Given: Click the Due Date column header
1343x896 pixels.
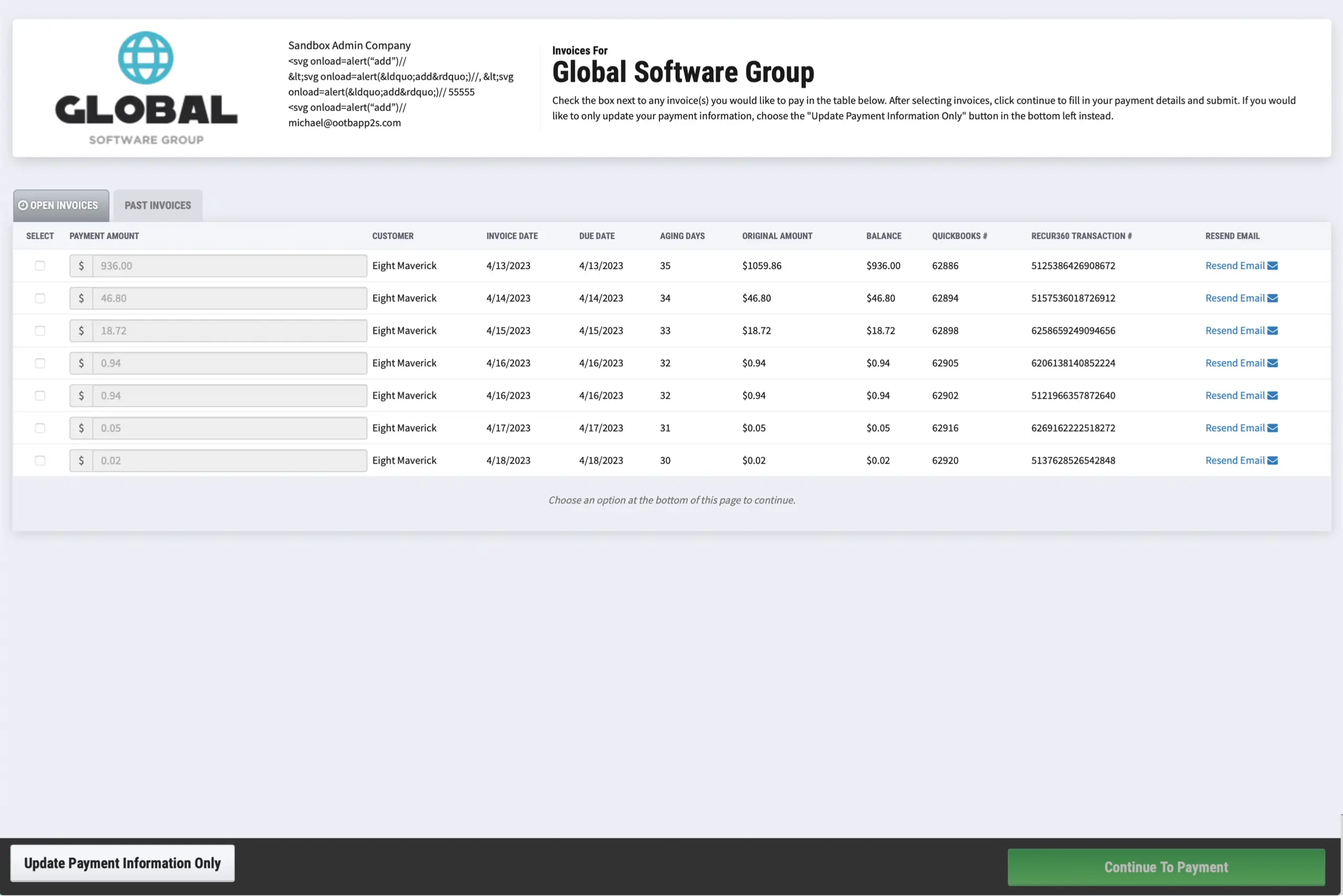Looking at the screenshot, I should point(596,237).
